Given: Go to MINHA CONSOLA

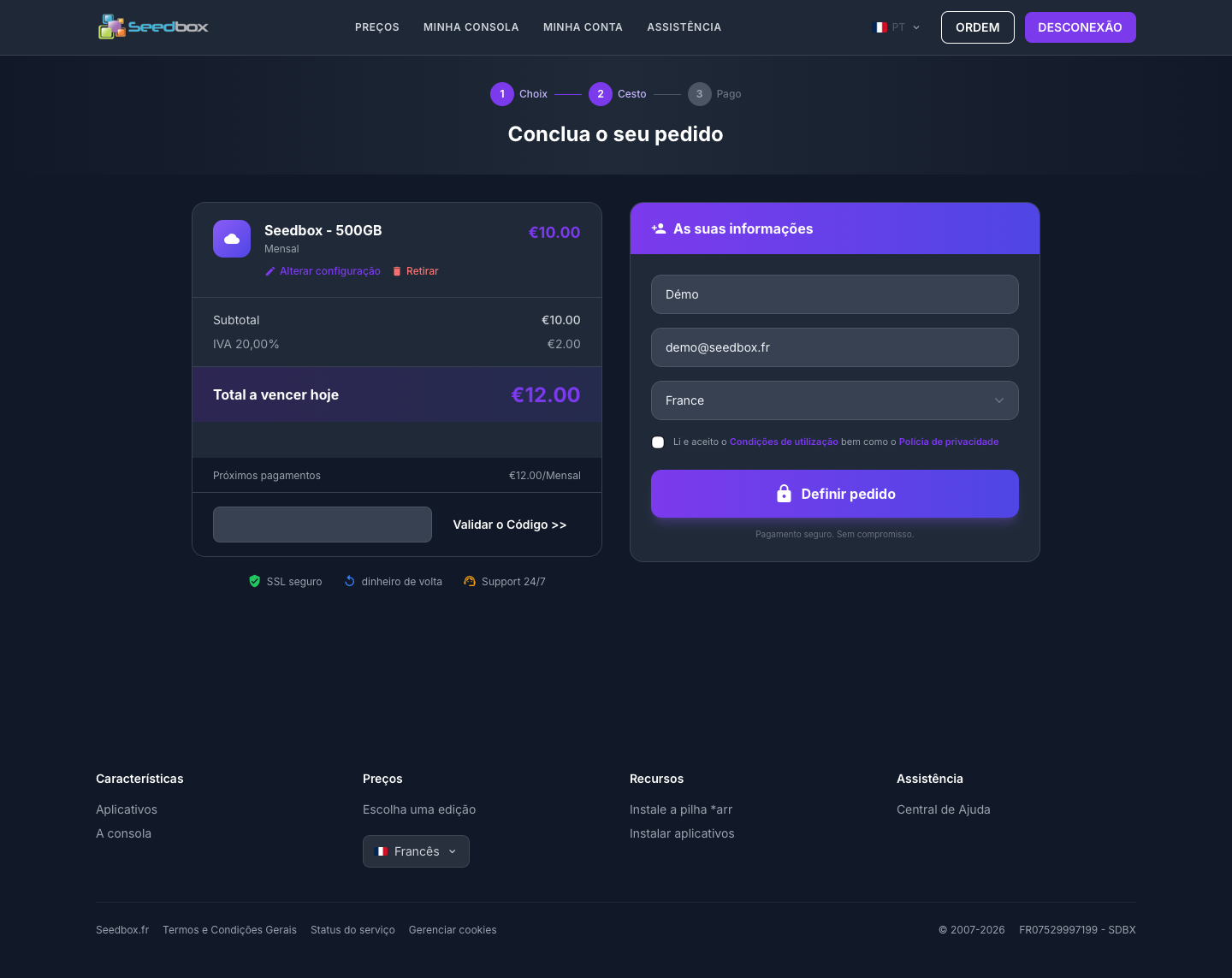Looking at the screenshot, I should click(x=471, y=27).
